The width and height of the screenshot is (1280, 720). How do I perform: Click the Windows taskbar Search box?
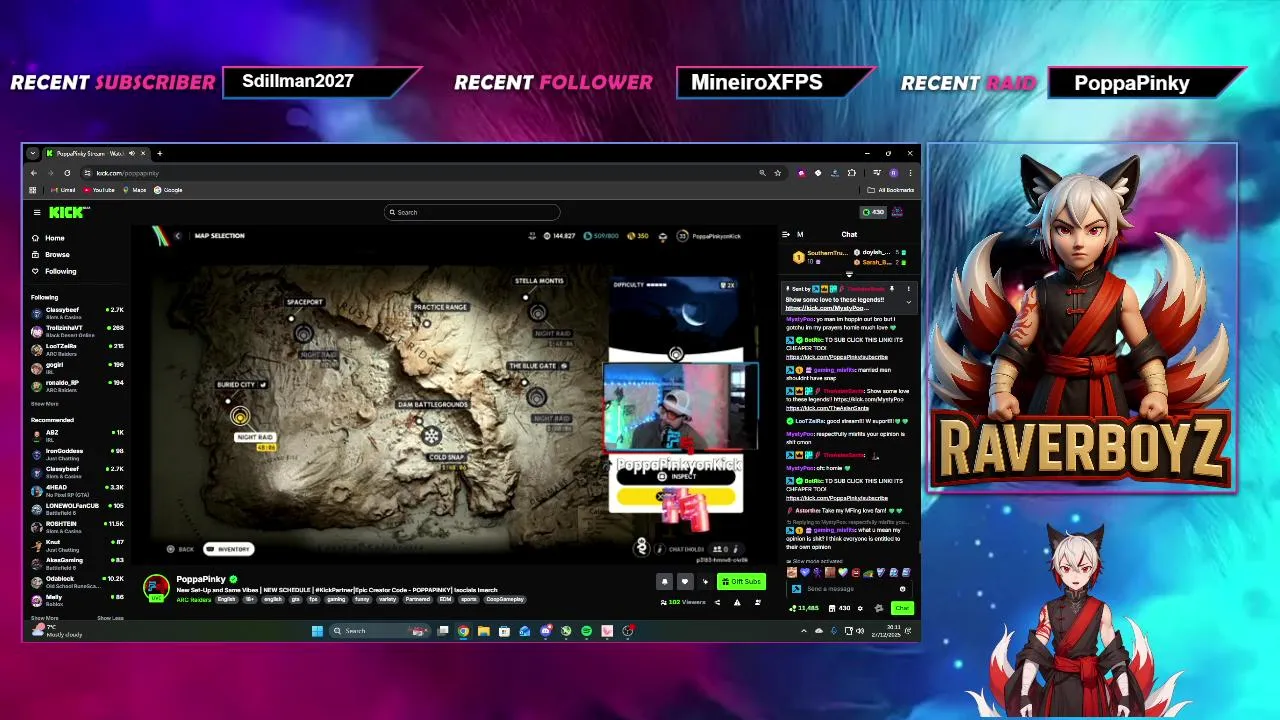pos(380,631)
